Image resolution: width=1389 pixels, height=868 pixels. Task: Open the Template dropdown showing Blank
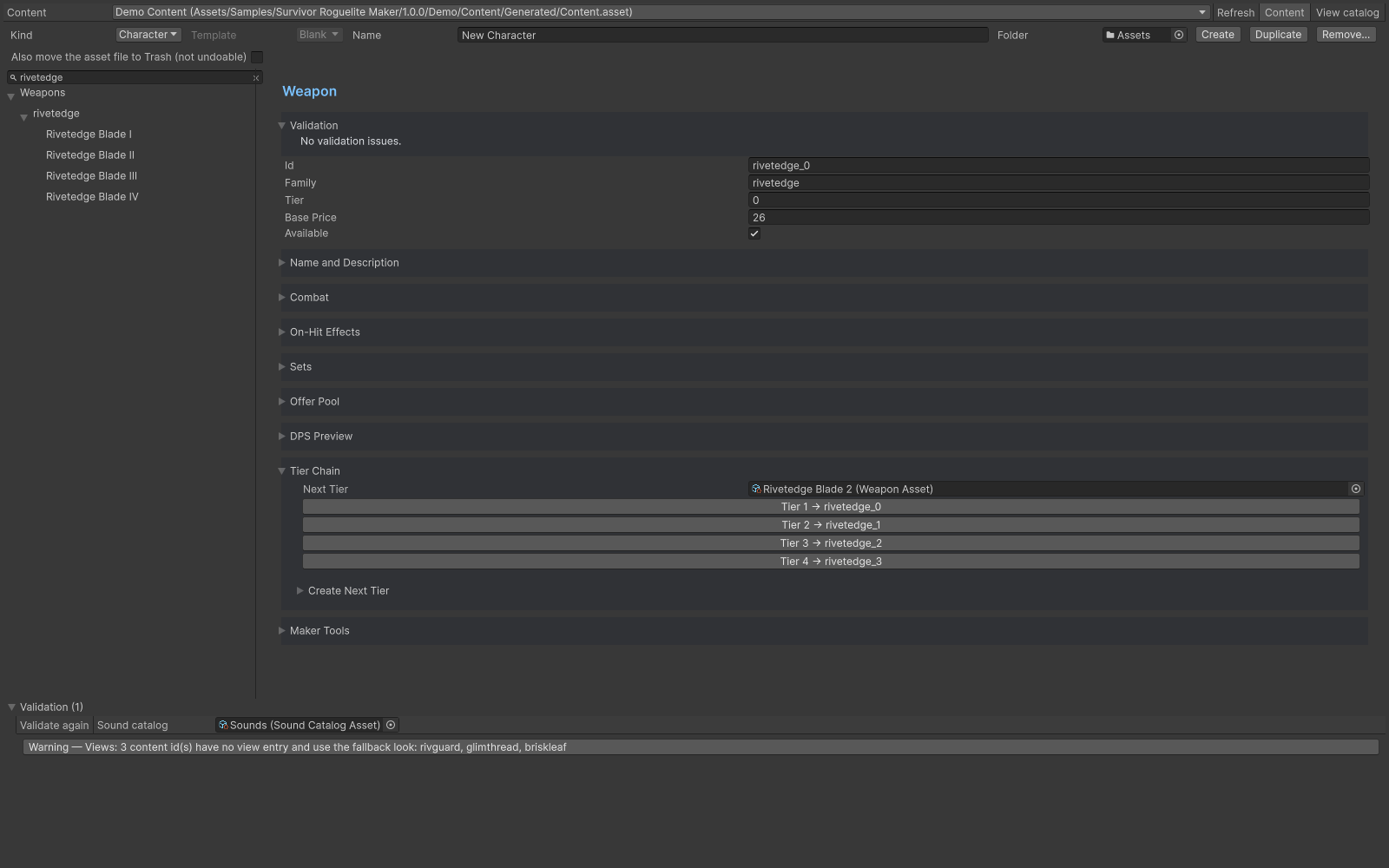[319, 35]
